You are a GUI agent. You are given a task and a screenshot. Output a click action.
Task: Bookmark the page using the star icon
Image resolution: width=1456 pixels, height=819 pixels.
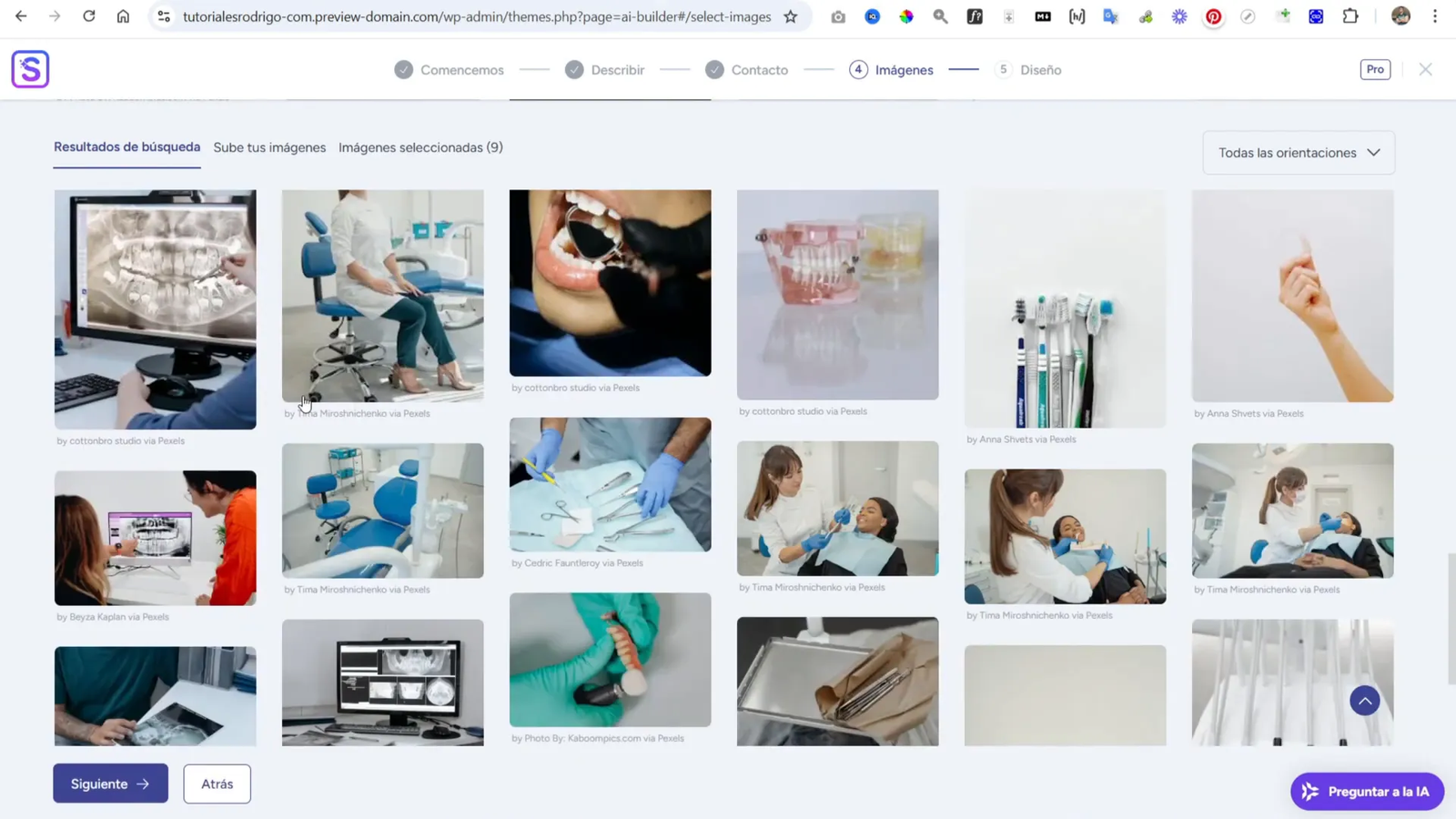[x=792, y=16]
